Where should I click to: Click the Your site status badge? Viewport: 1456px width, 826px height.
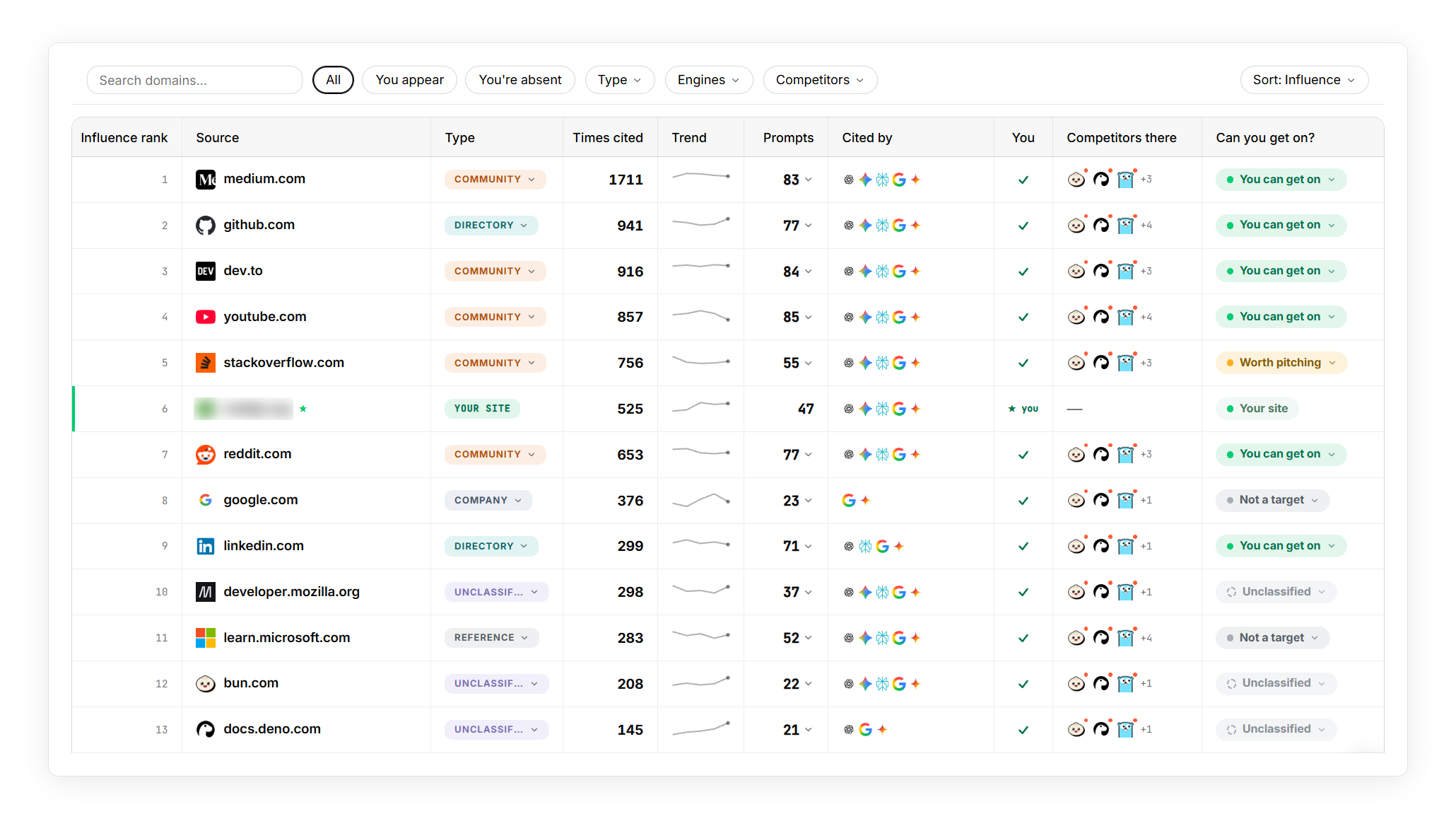coord(1257,408)
